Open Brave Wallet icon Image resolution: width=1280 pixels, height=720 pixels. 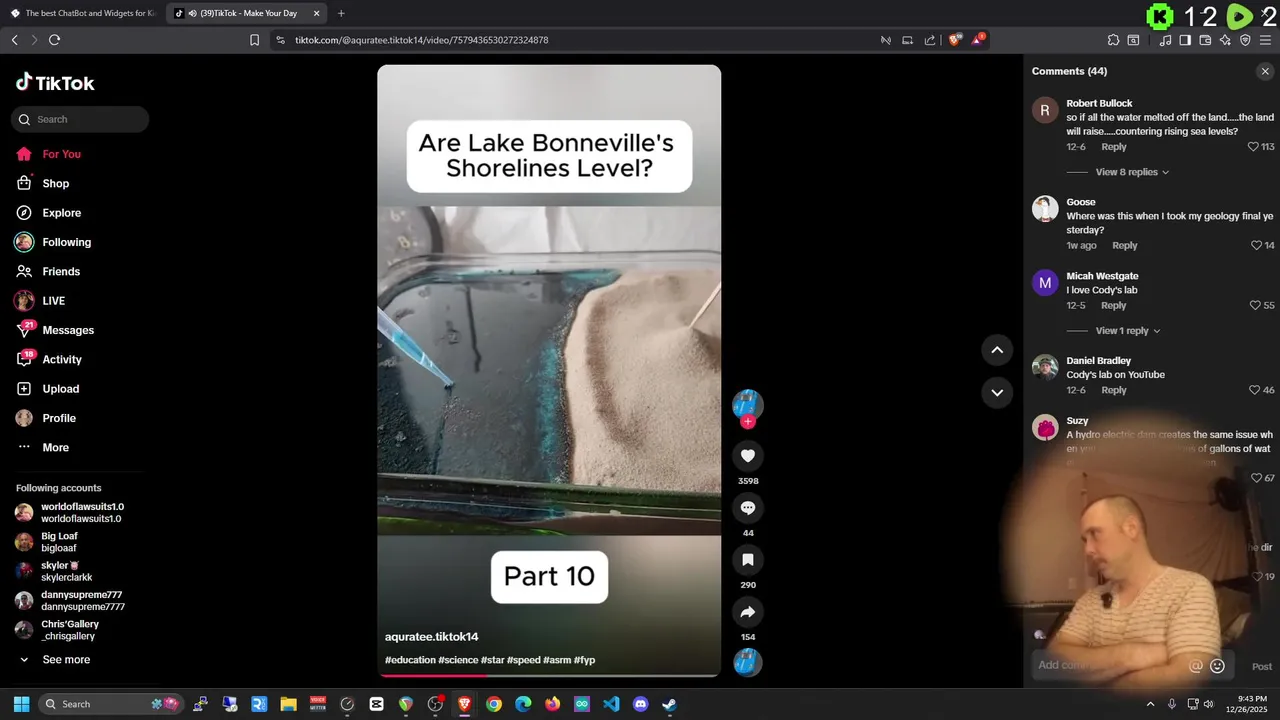pyautogui.click(x=1205, y=40)
